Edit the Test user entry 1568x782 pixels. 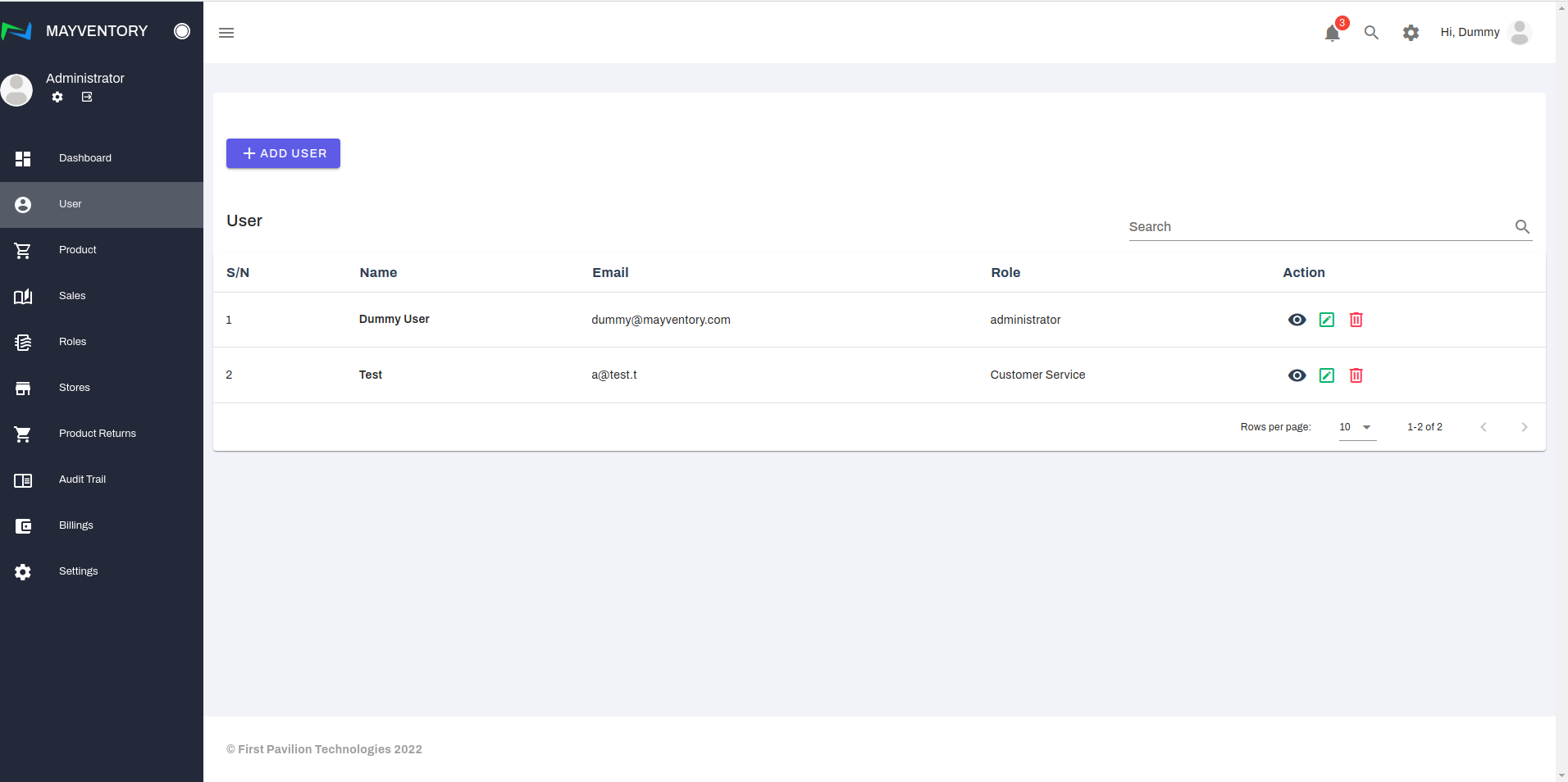[1327, 375]
